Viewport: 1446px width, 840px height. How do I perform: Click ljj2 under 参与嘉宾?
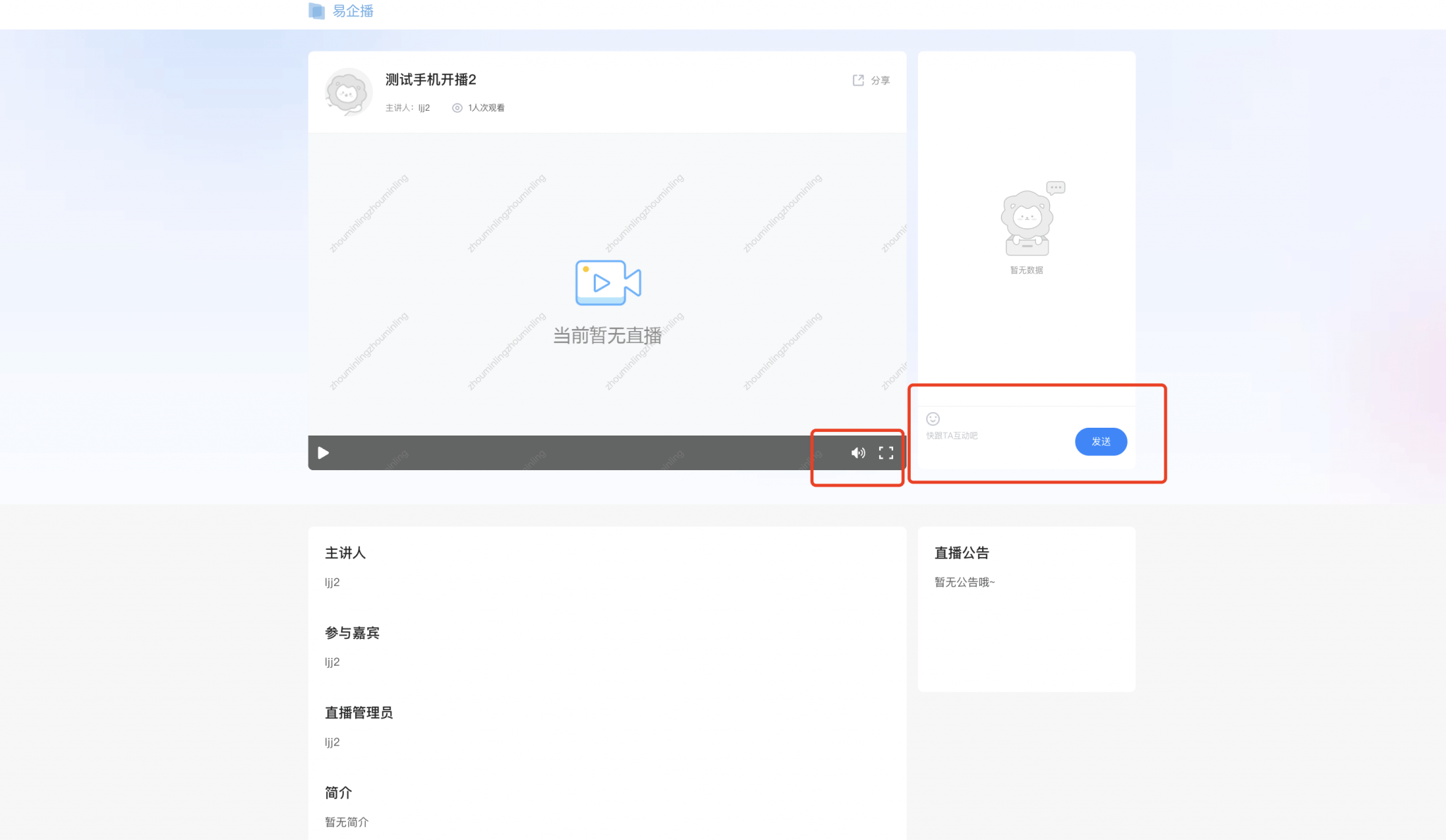(332, 662)
